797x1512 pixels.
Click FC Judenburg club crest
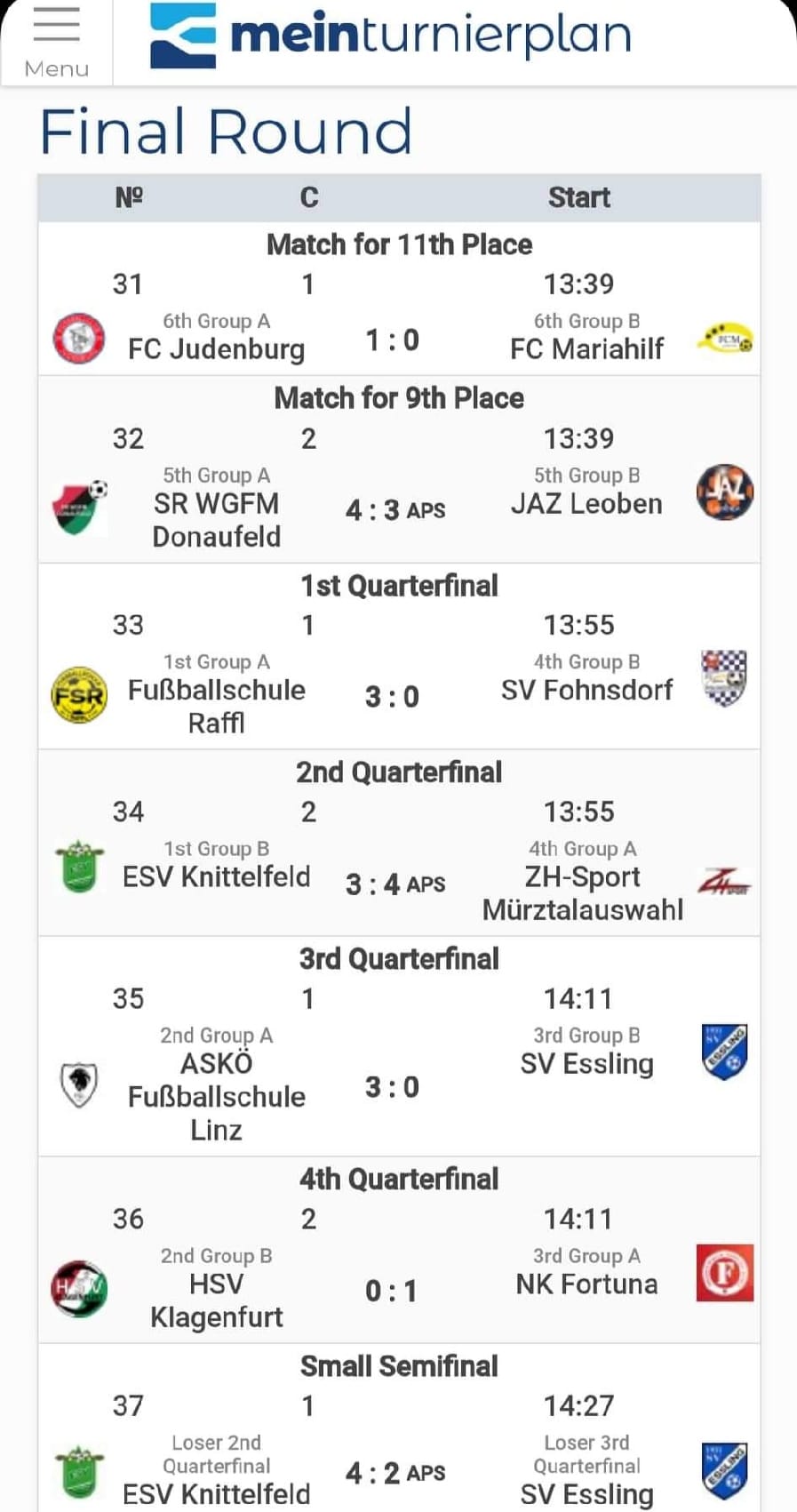(x=79, y=339)
